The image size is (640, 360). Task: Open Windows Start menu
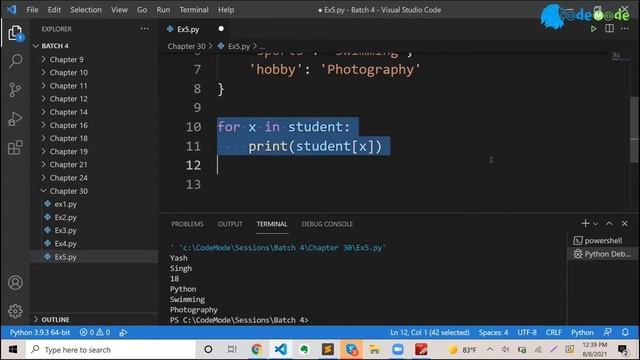pos(13,349)
